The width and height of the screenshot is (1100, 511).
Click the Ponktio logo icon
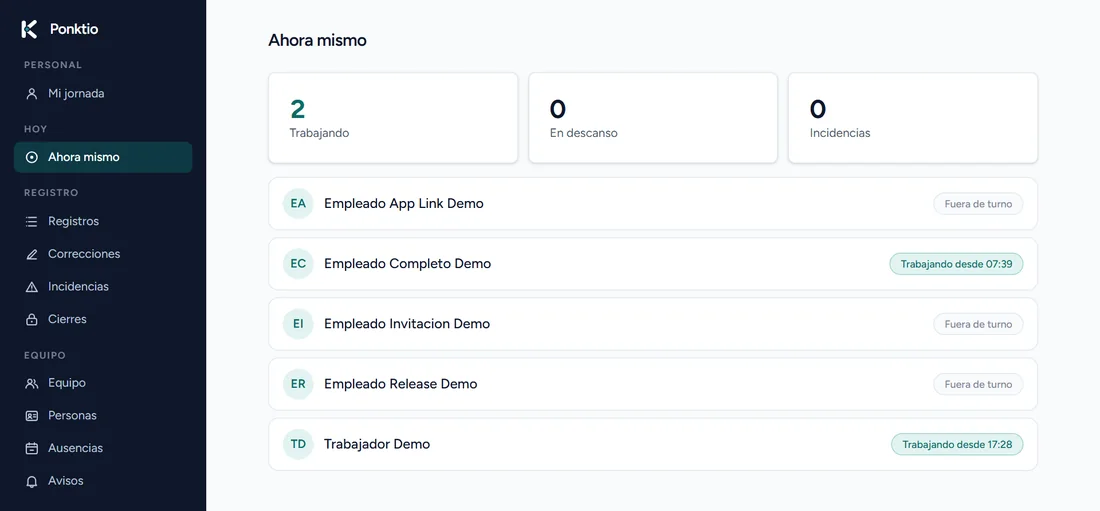tap(29, 29)
